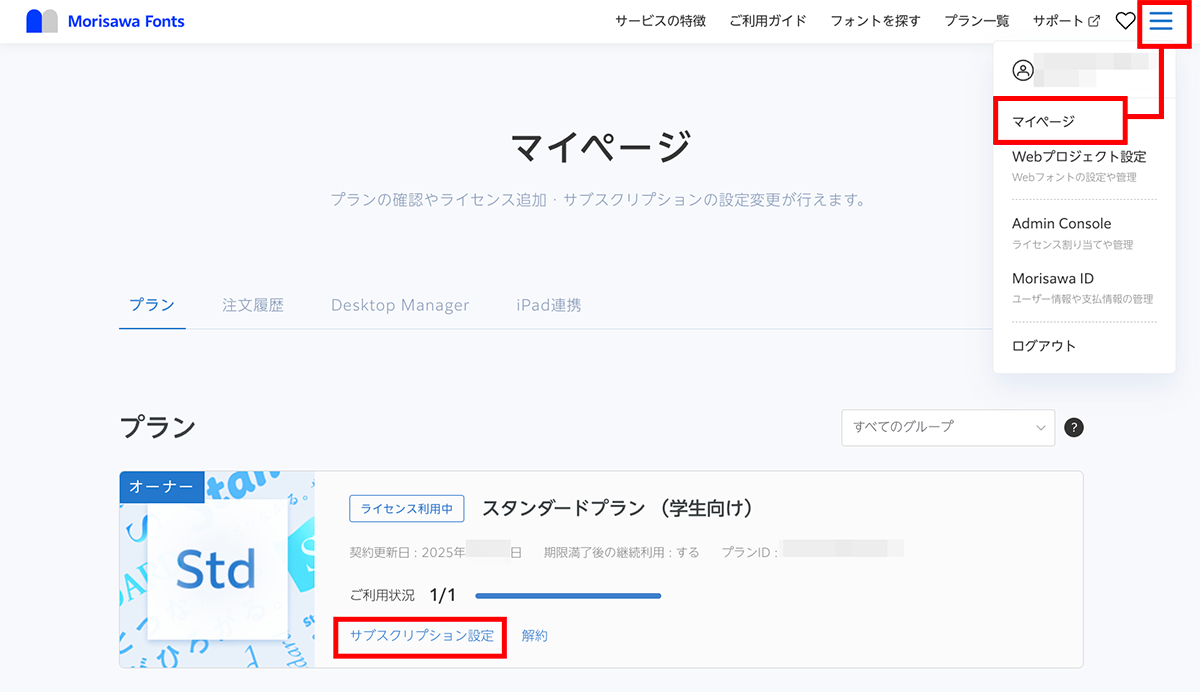
Task: Click the heart favorites icon
Action: pyautogui.click(x=1125, y=21)
